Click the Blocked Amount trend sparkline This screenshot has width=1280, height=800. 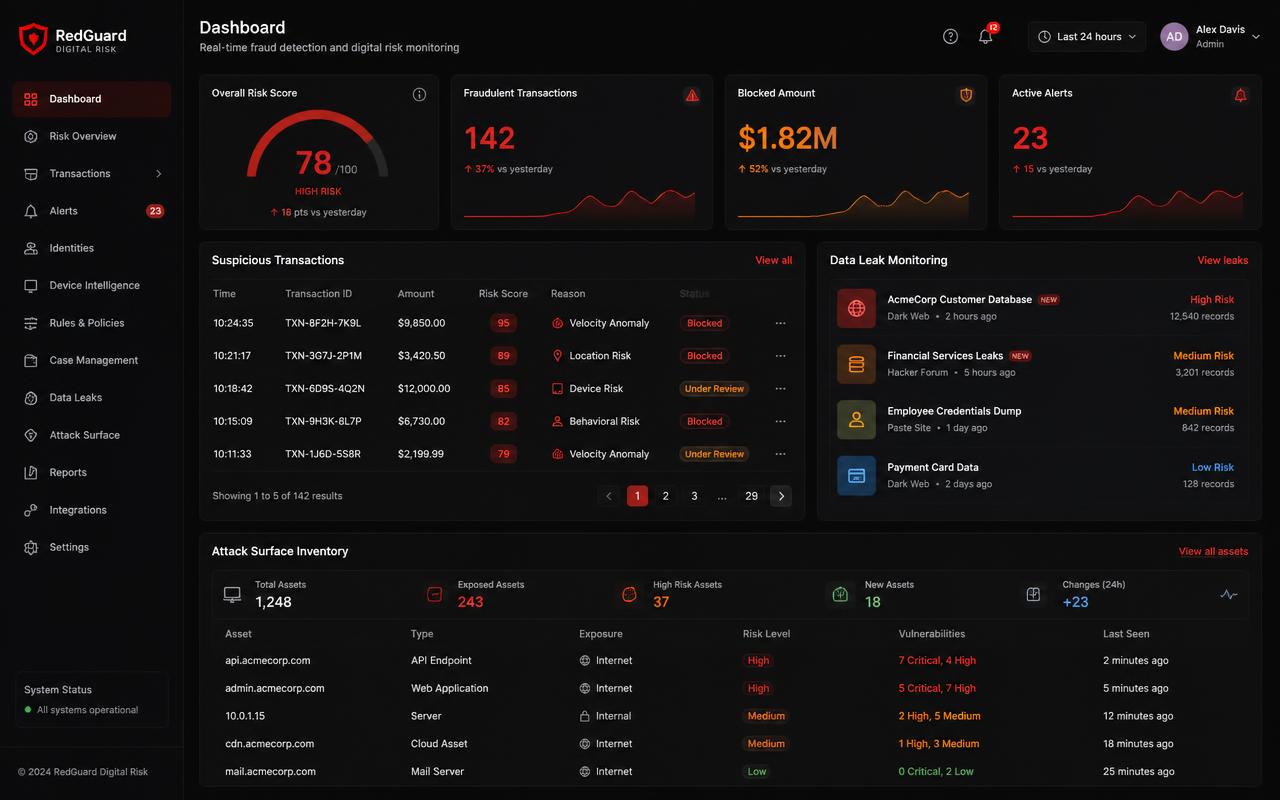pos(853,204)
